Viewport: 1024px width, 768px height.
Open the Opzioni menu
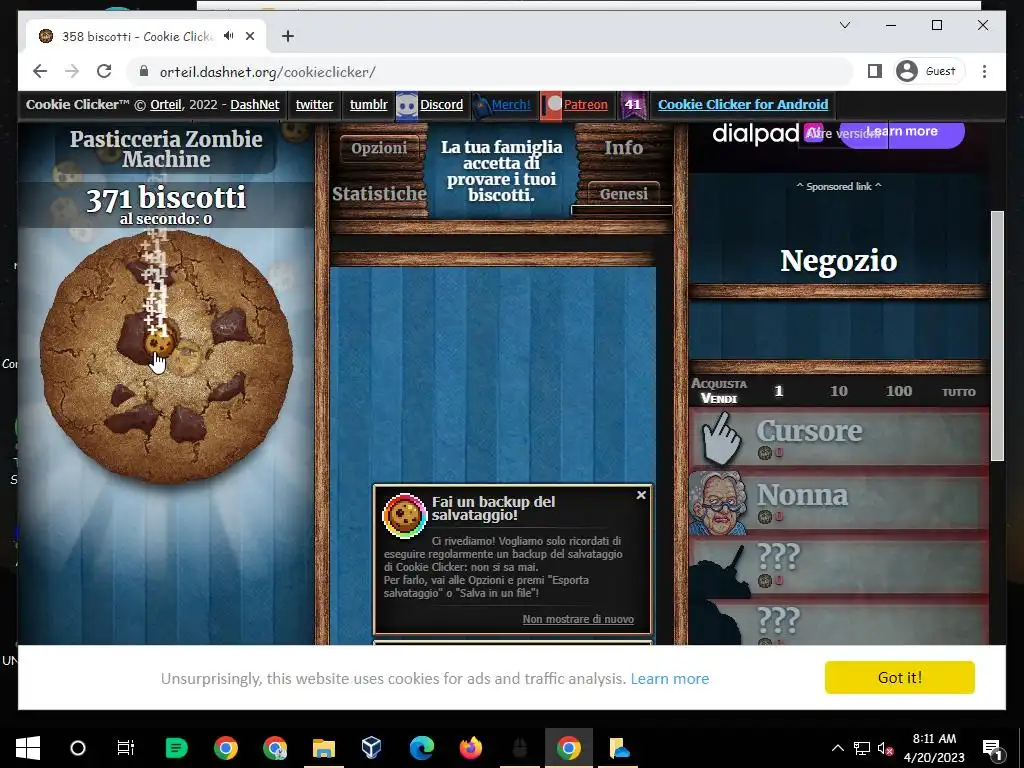(379, 148)
